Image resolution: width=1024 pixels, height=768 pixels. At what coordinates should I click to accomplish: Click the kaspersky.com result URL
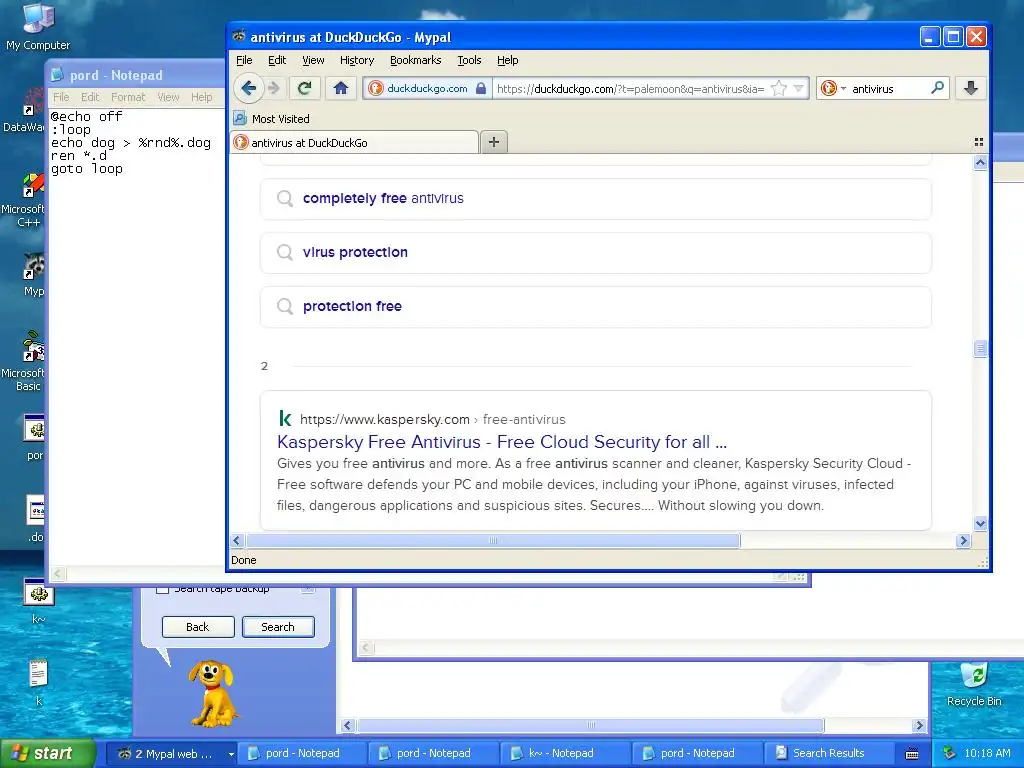coord(432,419)
